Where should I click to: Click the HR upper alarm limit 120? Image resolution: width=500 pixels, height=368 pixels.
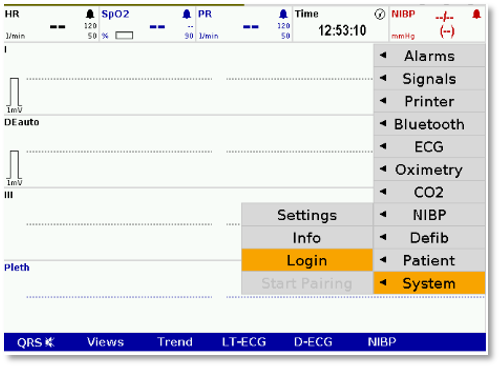[90, 26]
